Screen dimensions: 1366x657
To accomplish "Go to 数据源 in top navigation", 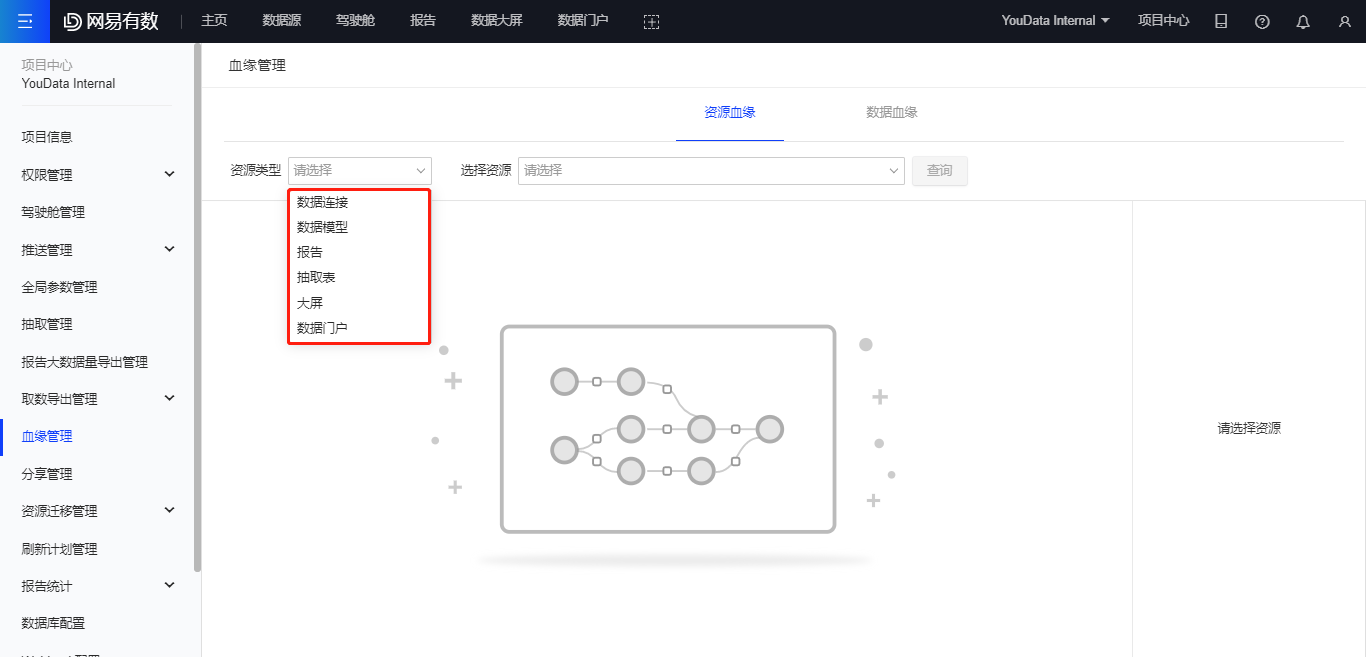I will click(282, 21).
